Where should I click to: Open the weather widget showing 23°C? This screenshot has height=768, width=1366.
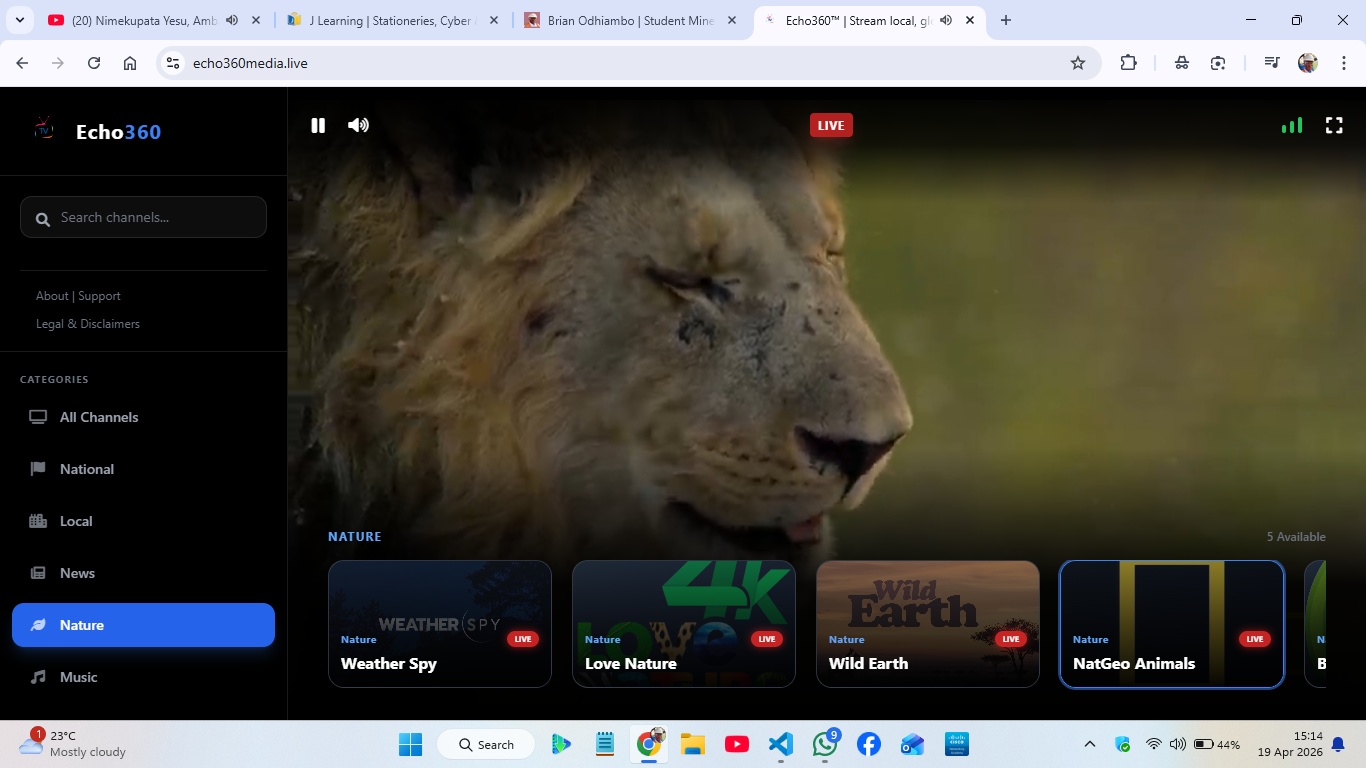pos(72,744)
